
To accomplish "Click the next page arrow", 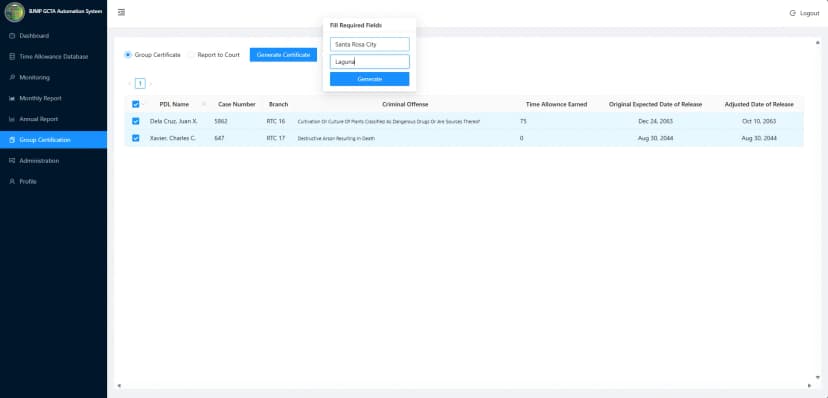I will (x=150, y=83).
